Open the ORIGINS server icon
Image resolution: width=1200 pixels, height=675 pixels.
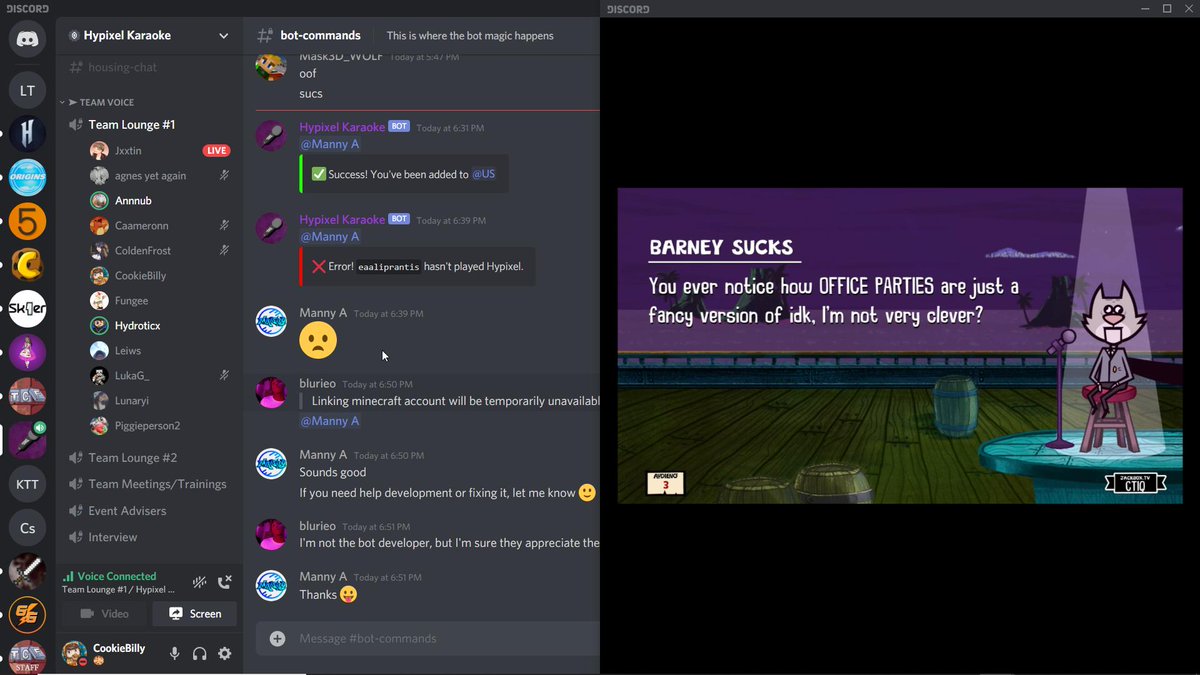[x=27, y=178]
